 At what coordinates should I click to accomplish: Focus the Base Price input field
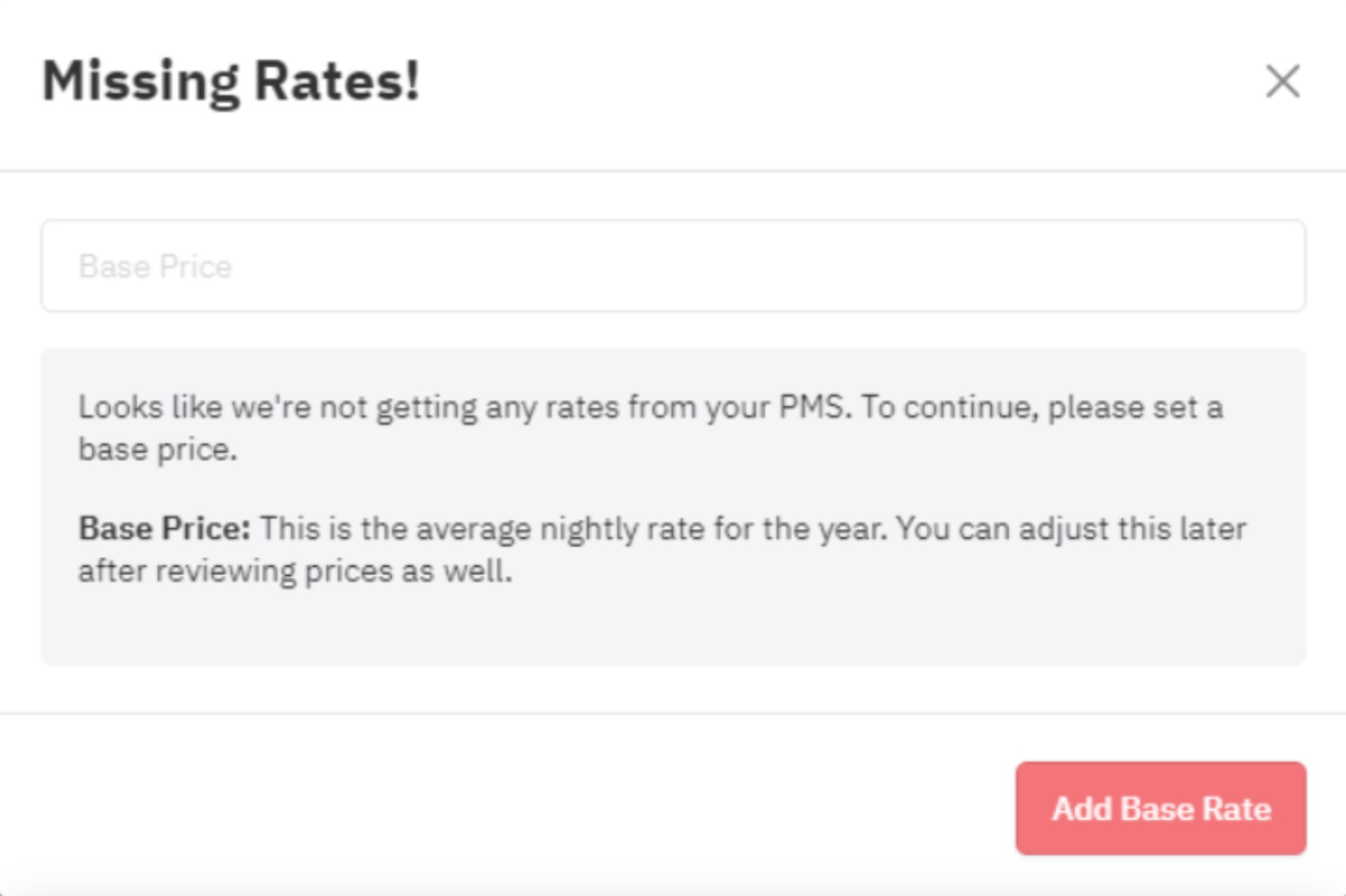[x=673, y=265]
